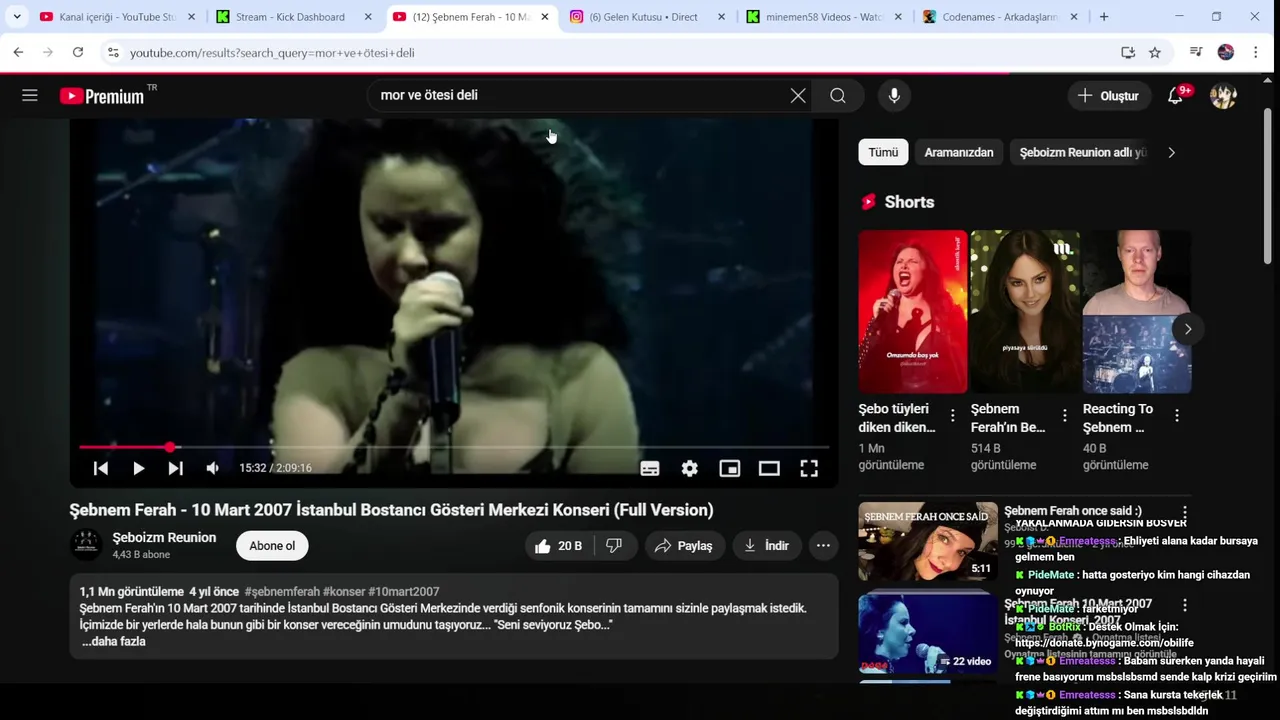Show more filter chips with right arrow
Viewport: 1280px width, 720px height.
click(1171, 152)
